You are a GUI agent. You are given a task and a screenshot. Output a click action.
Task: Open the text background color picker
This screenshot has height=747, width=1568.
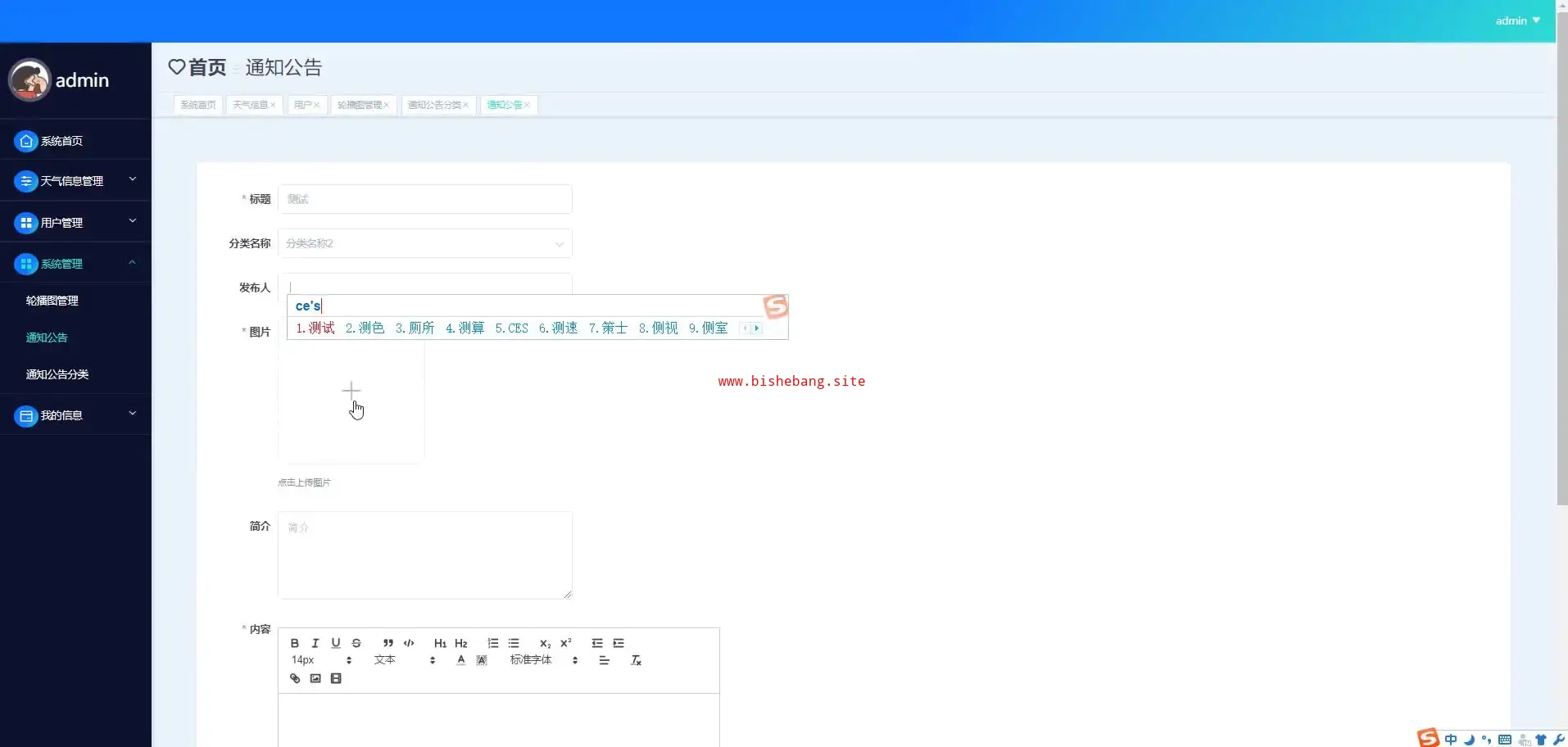482,660
